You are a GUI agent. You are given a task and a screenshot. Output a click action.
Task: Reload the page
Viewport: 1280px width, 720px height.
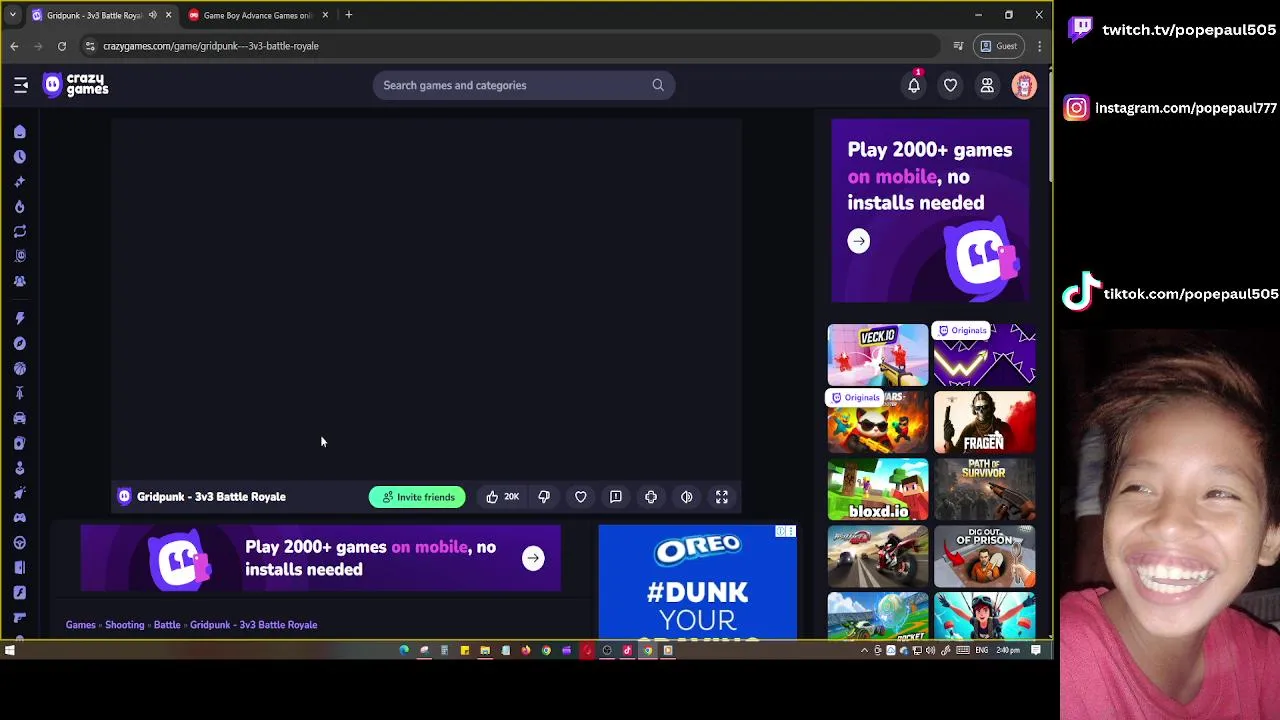click(x=62, y=46)
